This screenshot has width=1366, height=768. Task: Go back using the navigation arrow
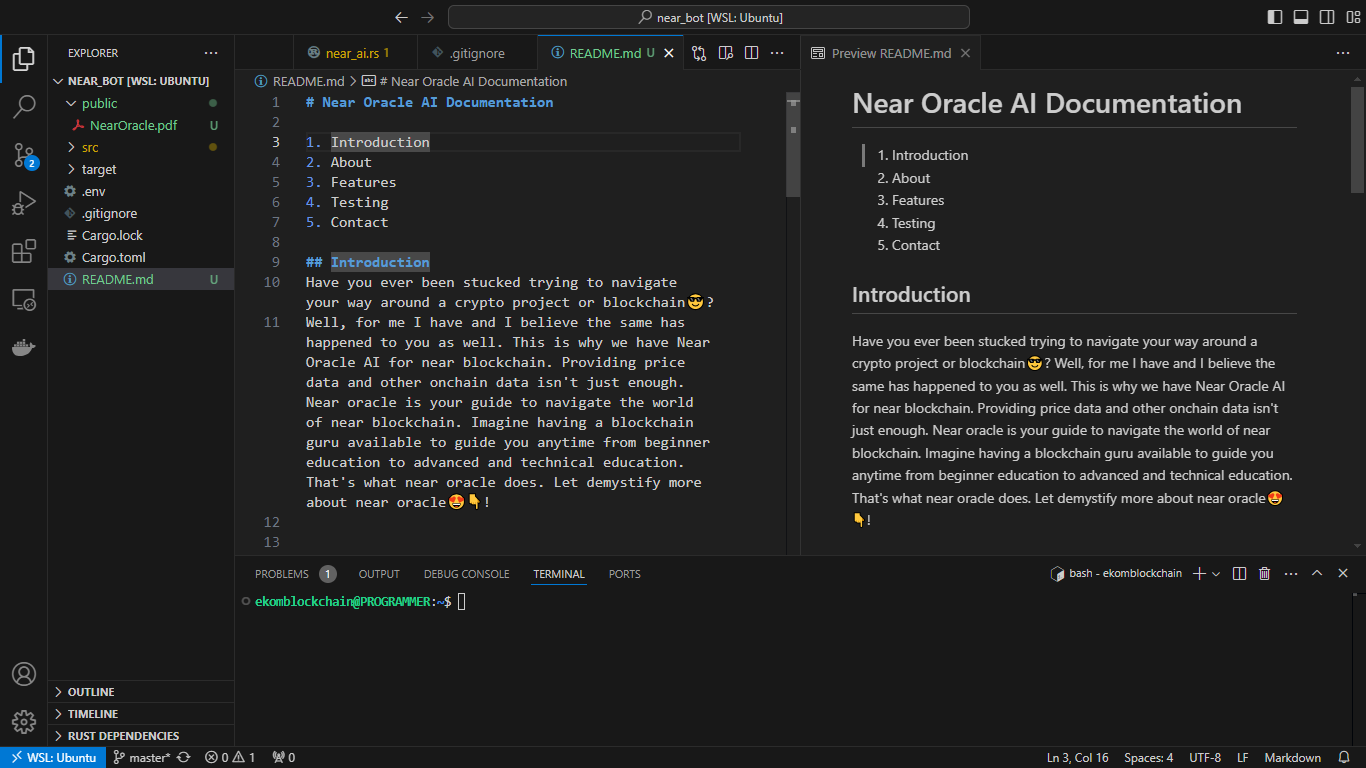pyautogui.click(x=402, y=17)
